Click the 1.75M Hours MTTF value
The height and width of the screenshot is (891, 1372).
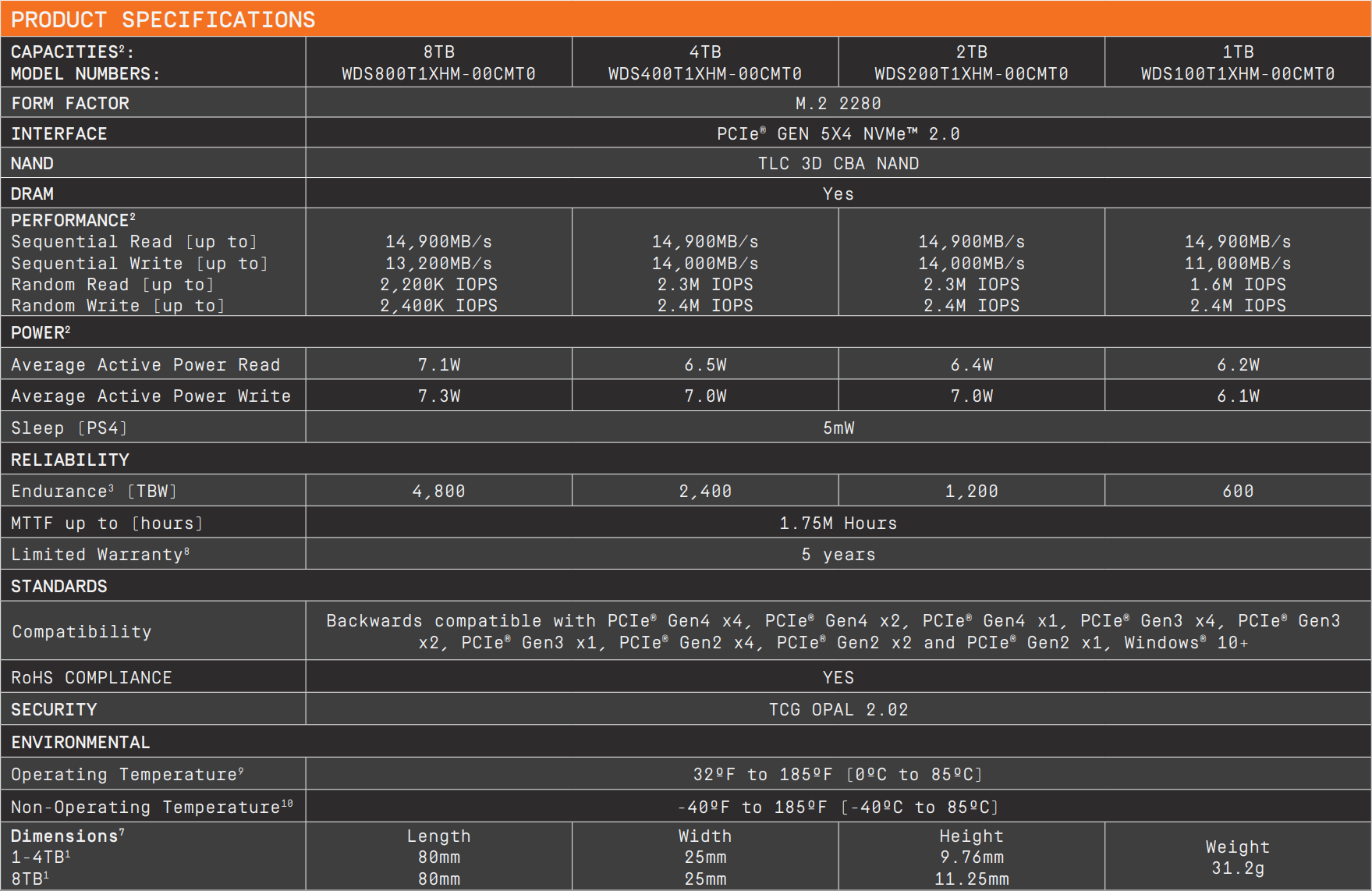coord(838,523)
